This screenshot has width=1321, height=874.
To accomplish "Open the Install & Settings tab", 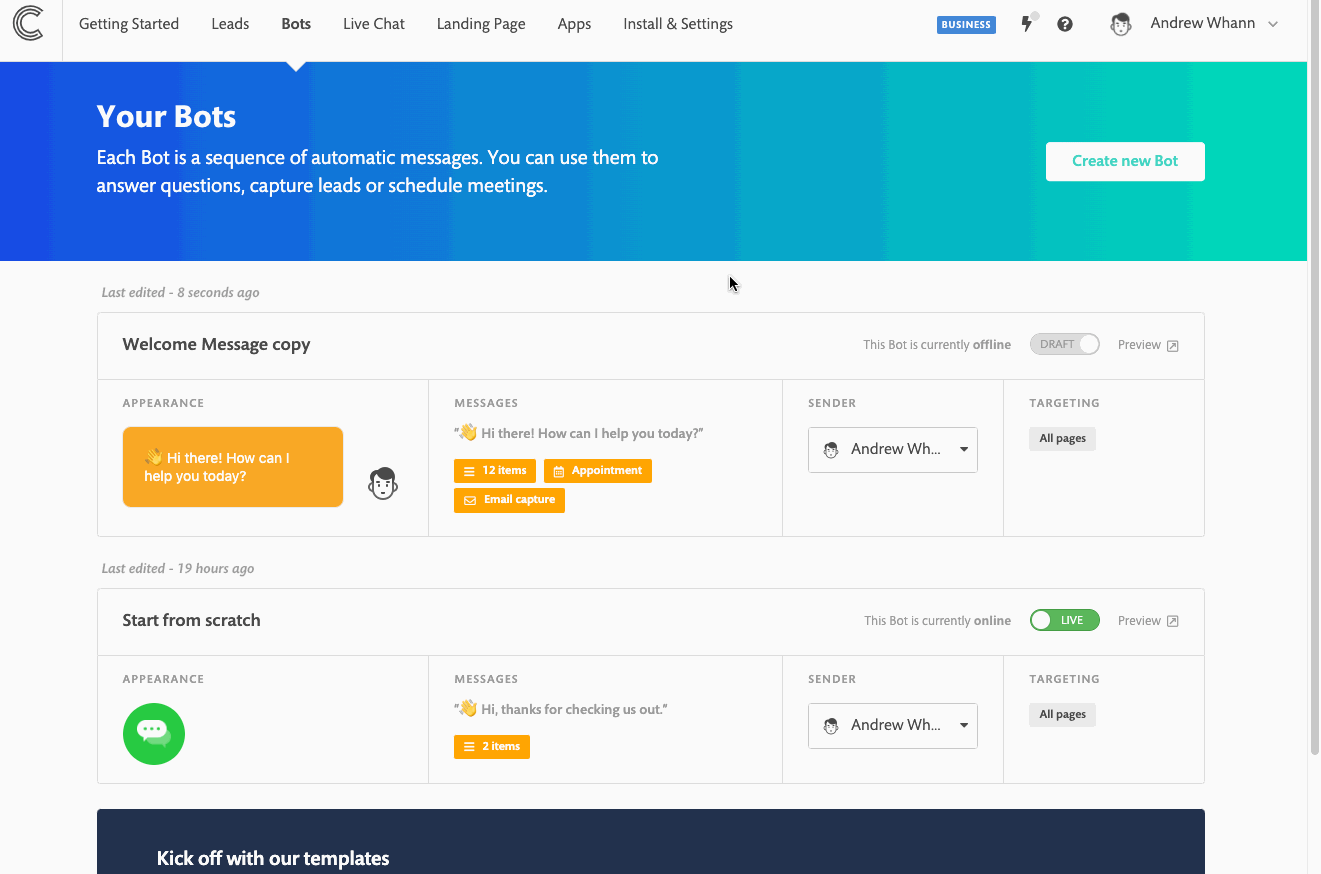I will 677,23.
